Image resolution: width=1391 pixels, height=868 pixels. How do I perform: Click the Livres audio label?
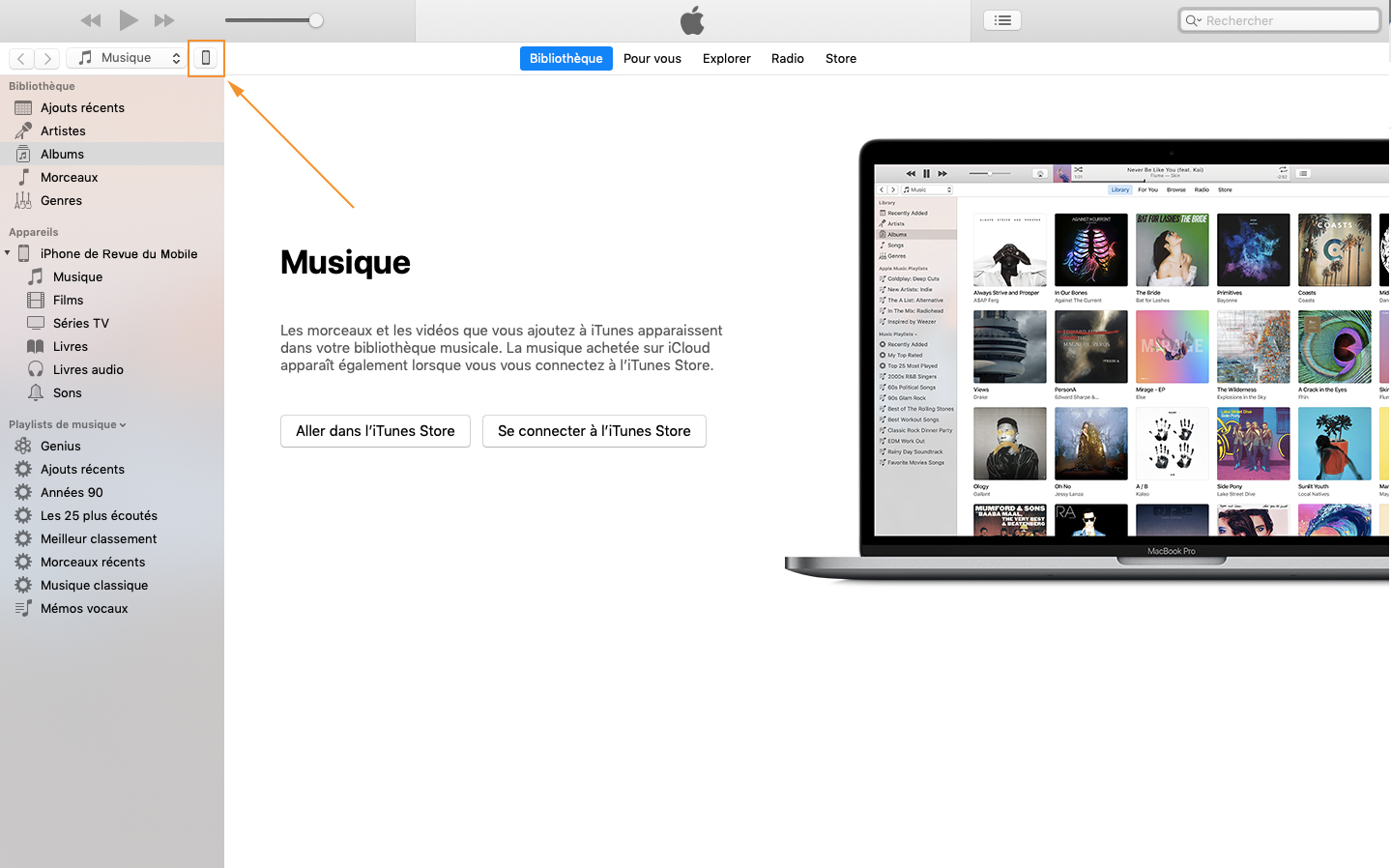point(88,370)
